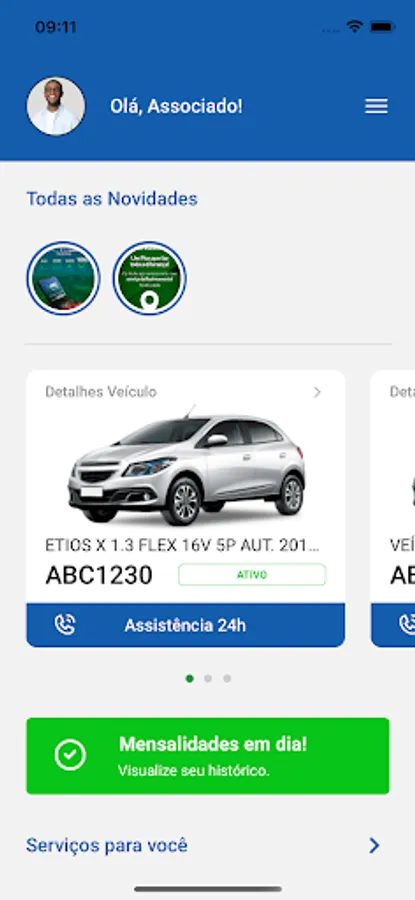
Task: Open the second news story with location pin
Action: 149,278
